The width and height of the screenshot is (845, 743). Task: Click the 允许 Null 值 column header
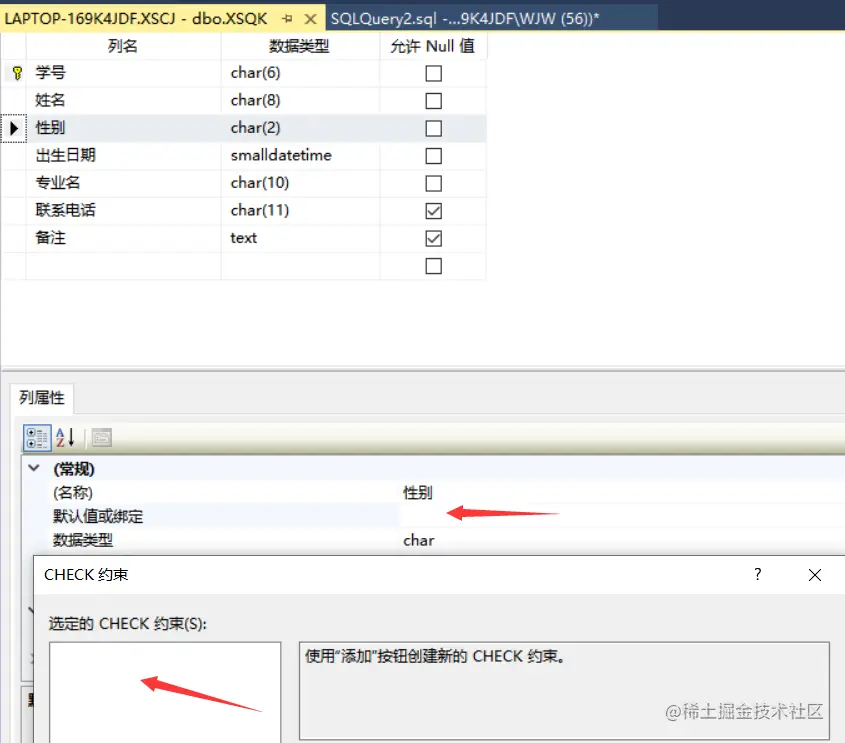point(433,46)
